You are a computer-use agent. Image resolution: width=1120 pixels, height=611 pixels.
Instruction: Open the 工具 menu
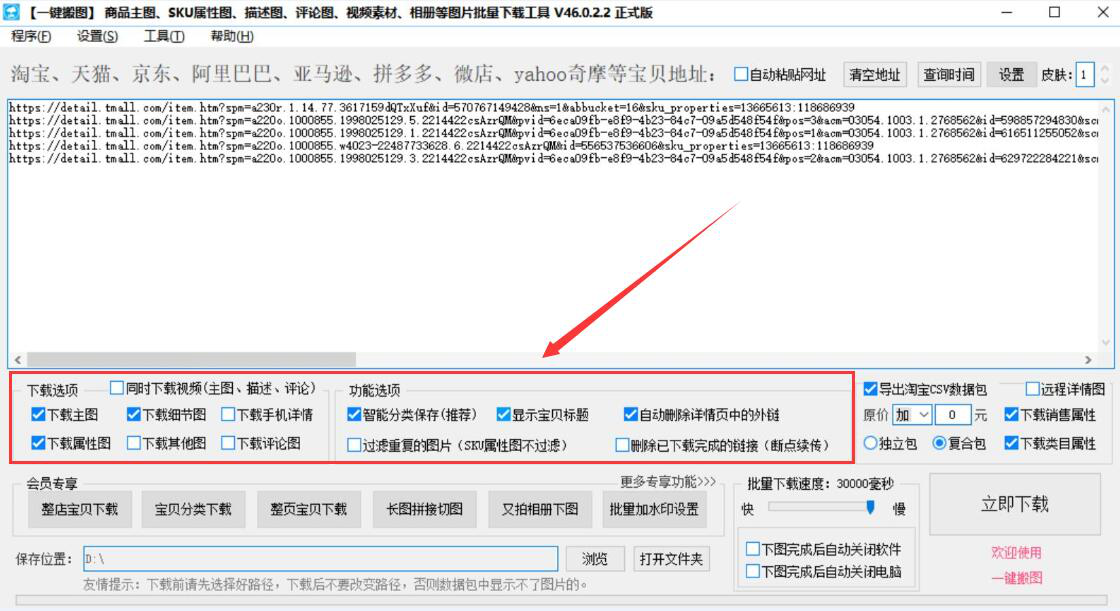[x=165, y=35]
